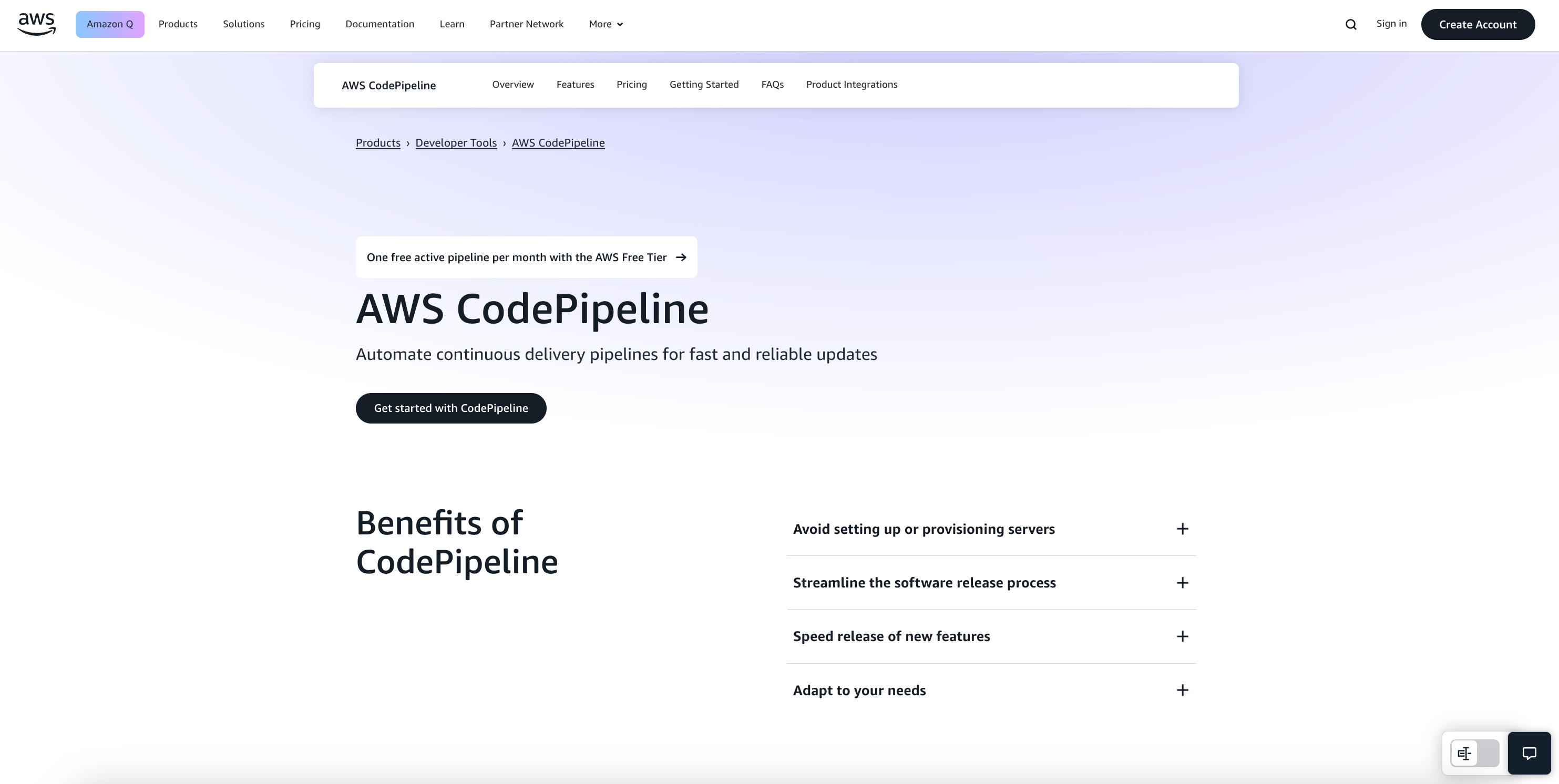Select the Features tab
This screenshot has width=1559, height=784.
pyautogui.click(x=575, y=85)
